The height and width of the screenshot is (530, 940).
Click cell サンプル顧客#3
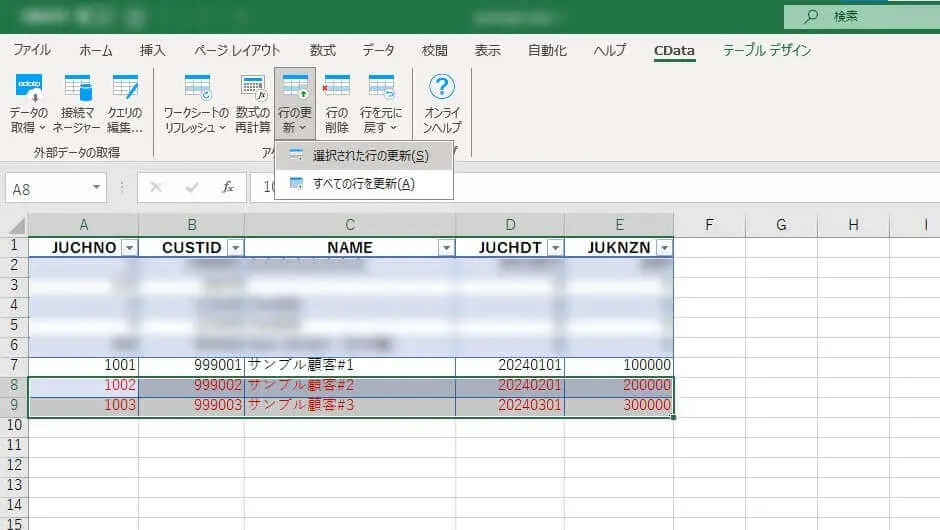[x=350, y=405]
